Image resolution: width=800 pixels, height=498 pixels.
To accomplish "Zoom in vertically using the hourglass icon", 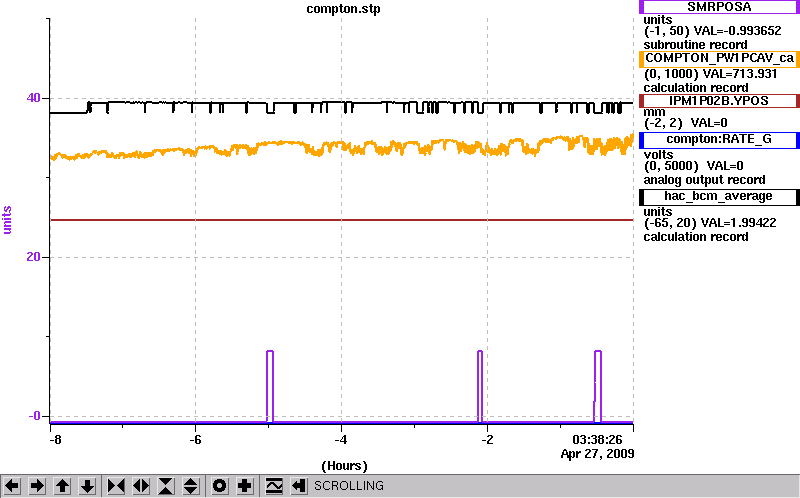I will pyautogui.click(x=166, y=486).
